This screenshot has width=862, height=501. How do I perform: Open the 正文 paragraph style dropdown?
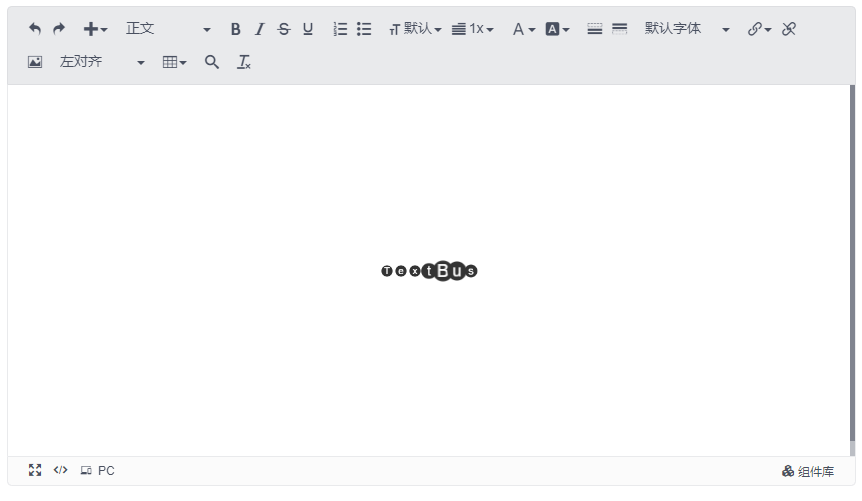click(168, 29)
